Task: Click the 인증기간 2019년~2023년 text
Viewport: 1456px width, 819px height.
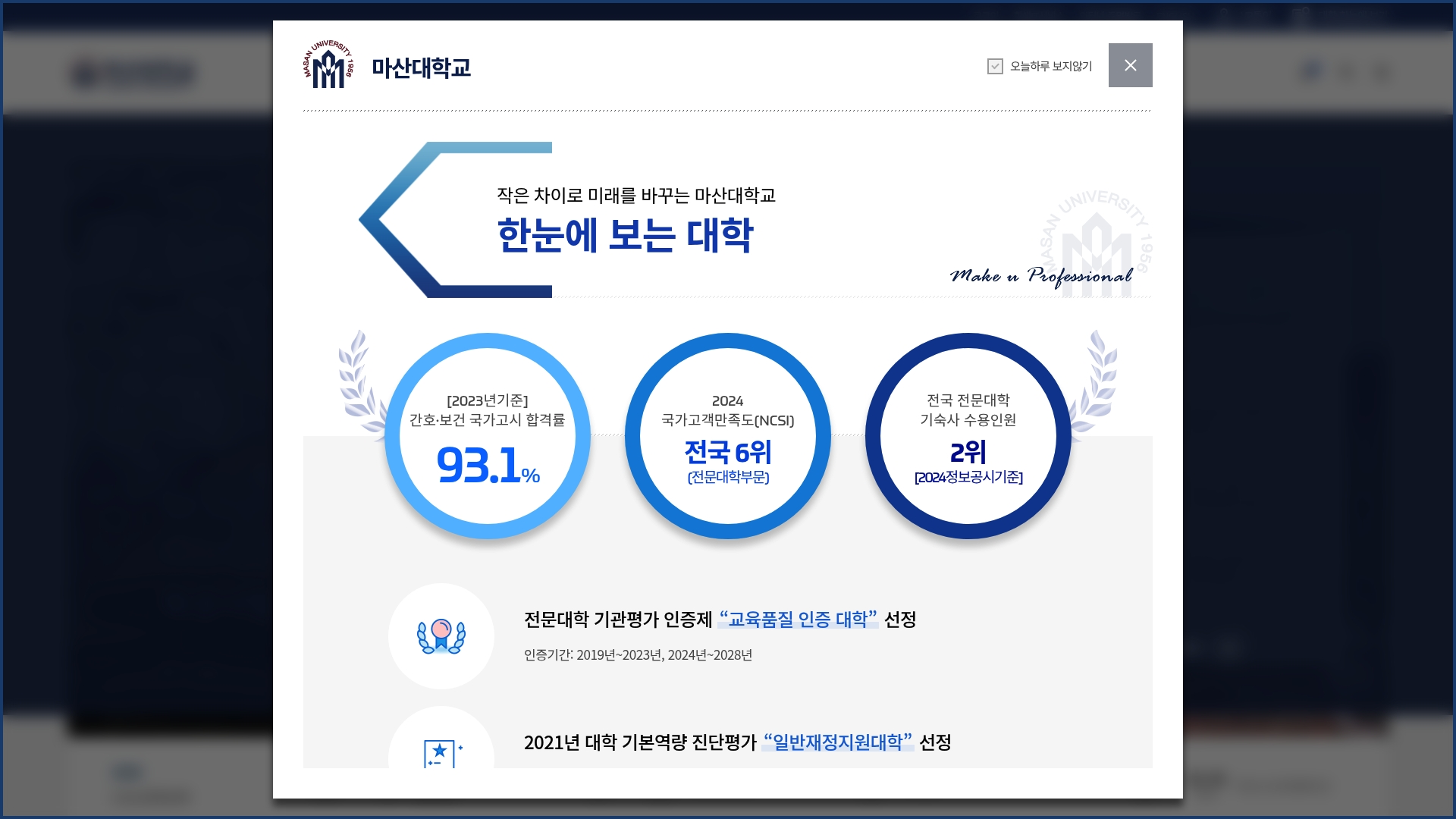Action: click(x=639, y=655)
